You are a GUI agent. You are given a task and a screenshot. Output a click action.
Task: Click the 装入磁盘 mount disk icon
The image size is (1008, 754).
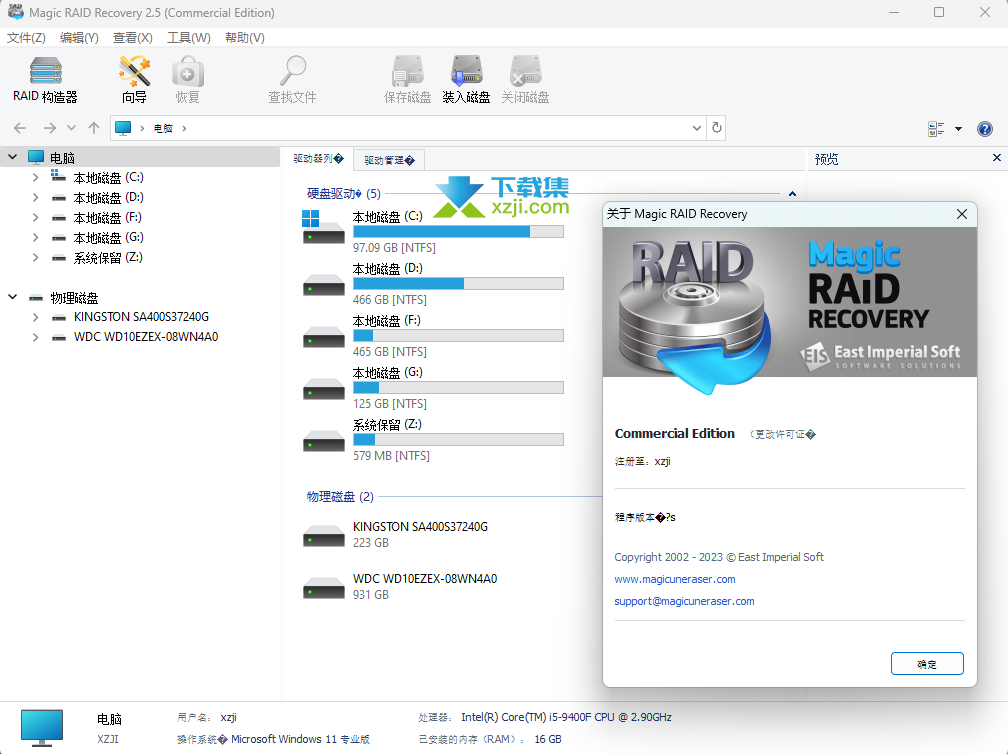click(x=466, y=80)
